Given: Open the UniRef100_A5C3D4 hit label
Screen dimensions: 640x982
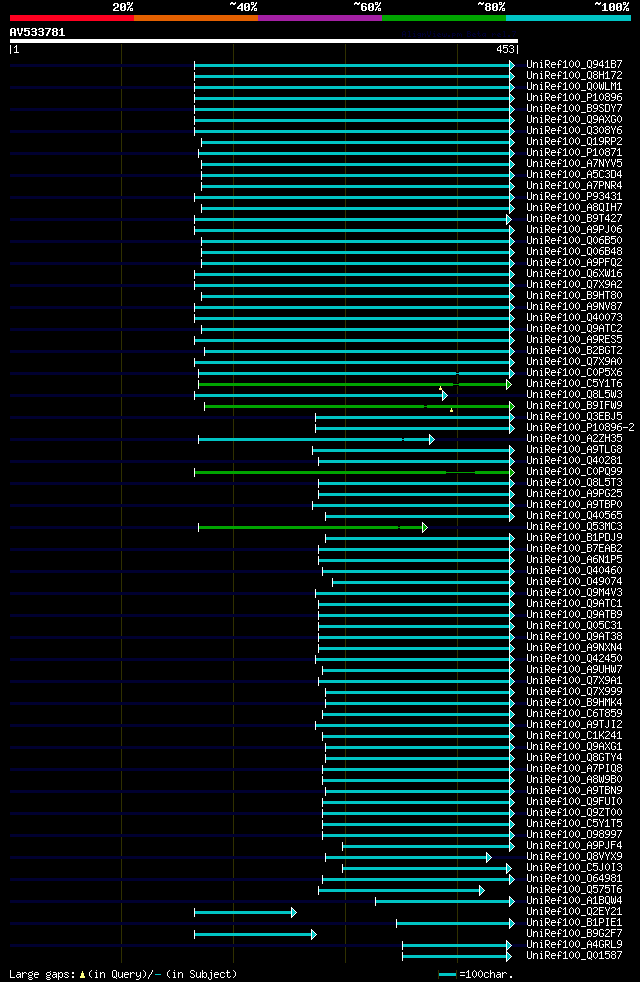Looking at the screenshot, I should (574, 175).
